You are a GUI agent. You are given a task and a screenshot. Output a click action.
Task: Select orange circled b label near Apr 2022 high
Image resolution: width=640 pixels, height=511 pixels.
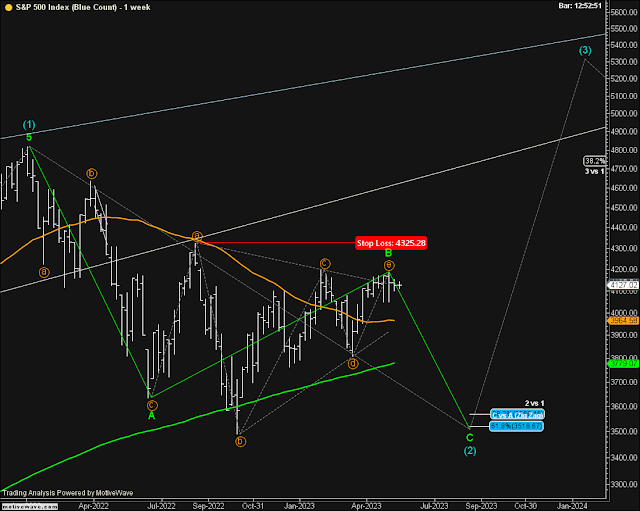tap(92, 174)
